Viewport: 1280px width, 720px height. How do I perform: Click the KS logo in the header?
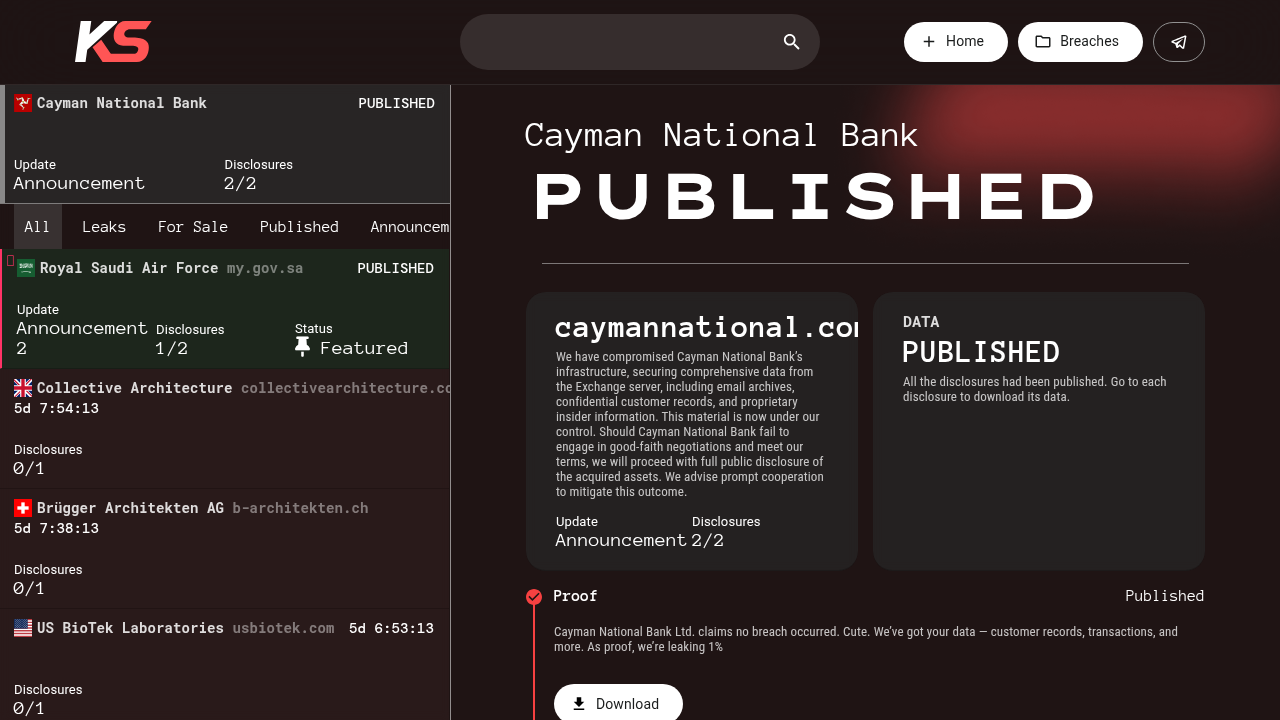(113, 42)
